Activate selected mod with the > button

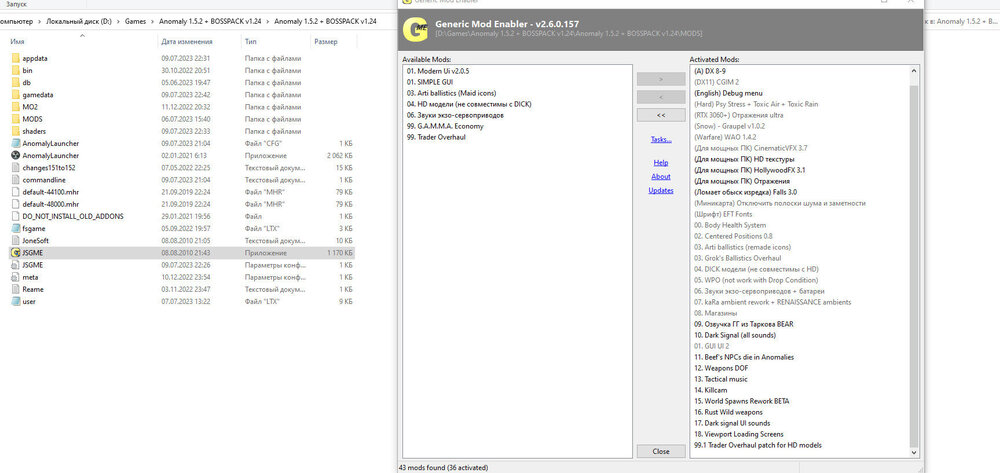click(x=661, y=79)
